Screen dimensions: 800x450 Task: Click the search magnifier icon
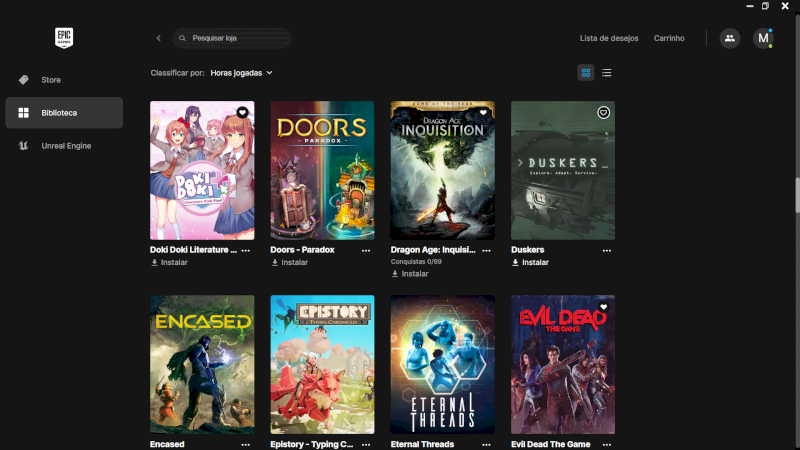pos(182,38)
